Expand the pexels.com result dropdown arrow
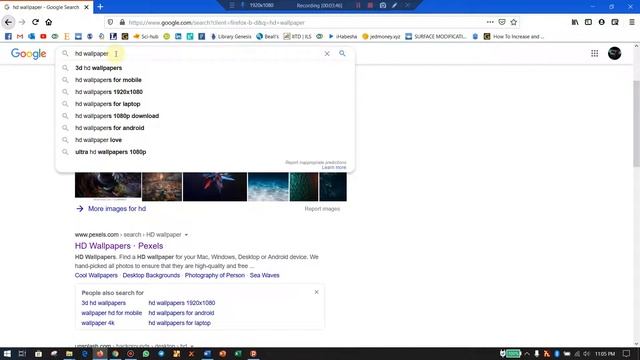The width and height of the screenshot is (640, 360). click(186, 235)
